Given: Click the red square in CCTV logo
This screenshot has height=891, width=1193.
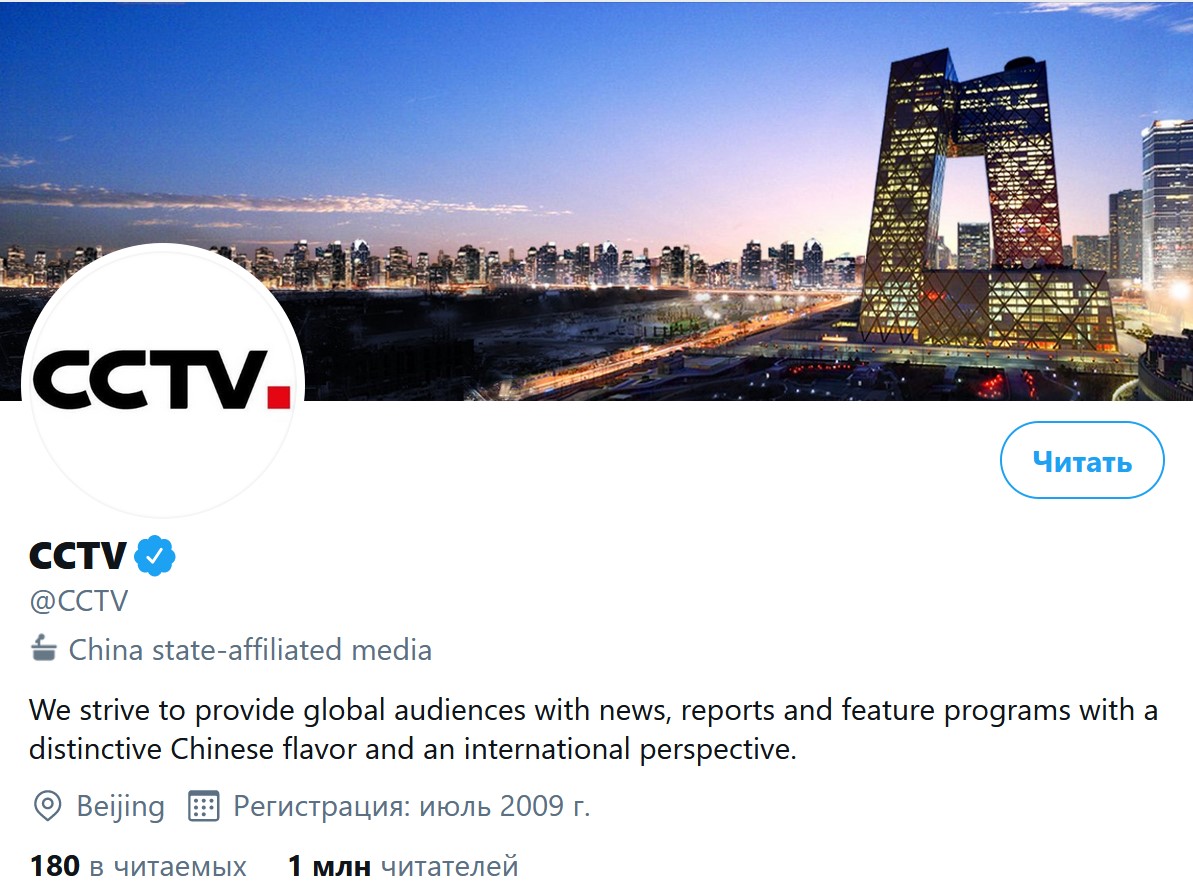Looking at the screenshot, I should [279, 397].
